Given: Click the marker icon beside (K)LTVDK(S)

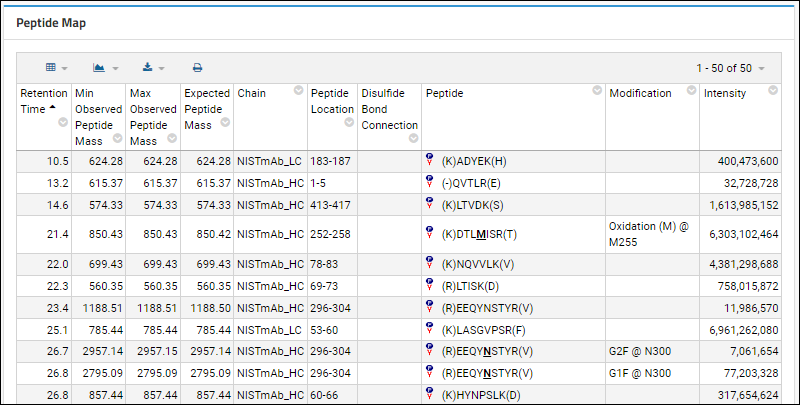Looking at the screenshot, I should (430, 204).
